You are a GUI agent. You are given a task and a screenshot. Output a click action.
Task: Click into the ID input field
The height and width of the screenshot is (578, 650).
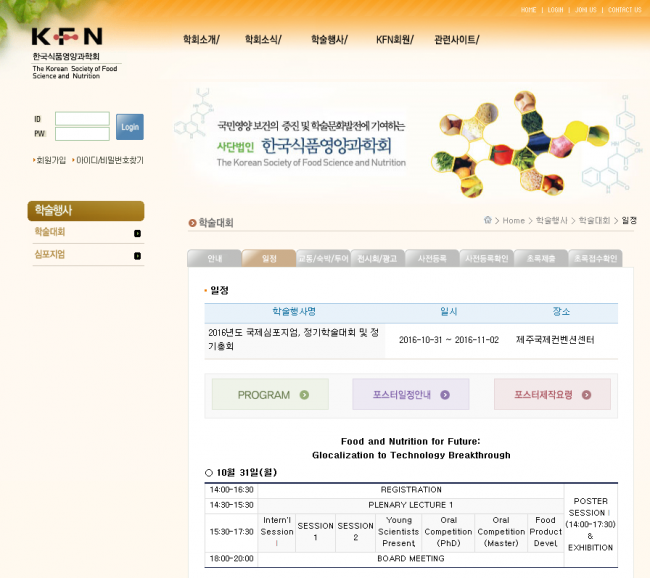82,118
